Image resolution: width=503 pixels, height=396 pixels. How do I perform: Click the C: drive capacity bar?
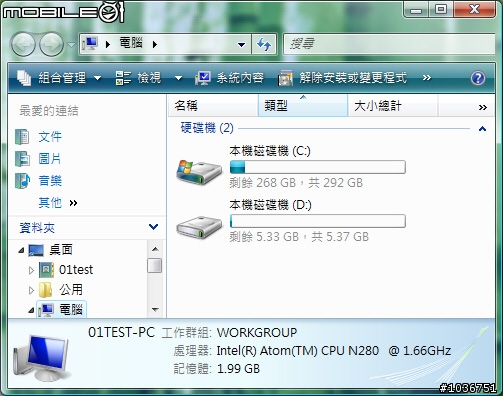[318, 167]
